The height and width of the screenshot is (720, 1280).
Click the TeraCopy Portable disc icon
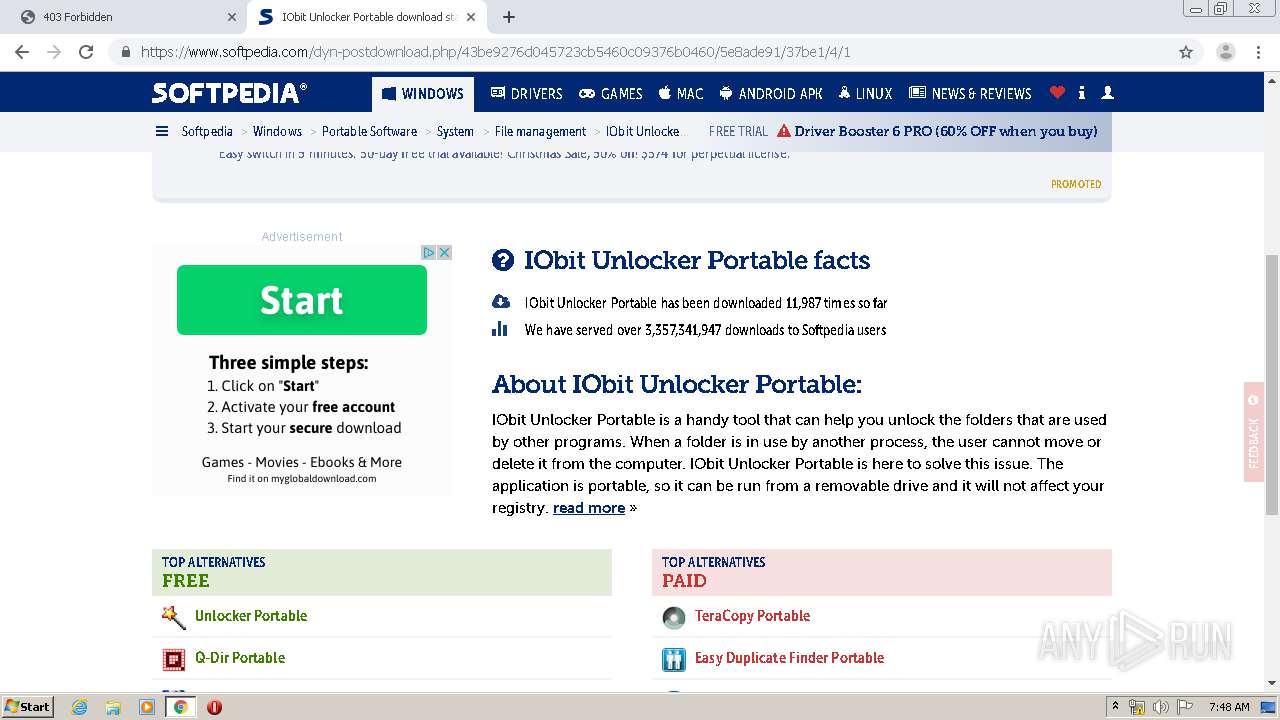pyautogui.click(x=674, y=617)
